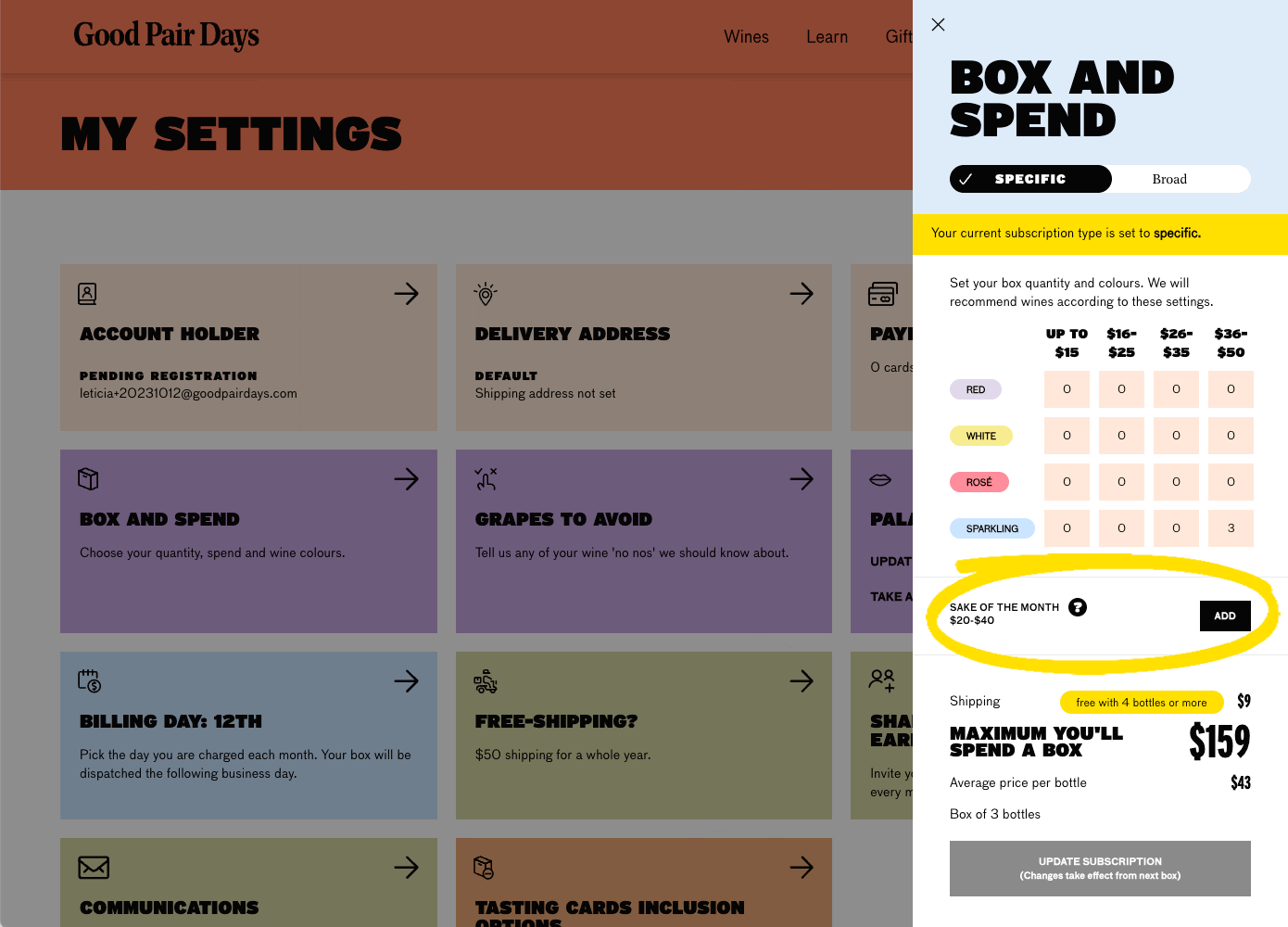This screenshot has height=927, width=1288.
Task: Click Rosé quantity cell under $36-$50
Action: point(1231,482)
